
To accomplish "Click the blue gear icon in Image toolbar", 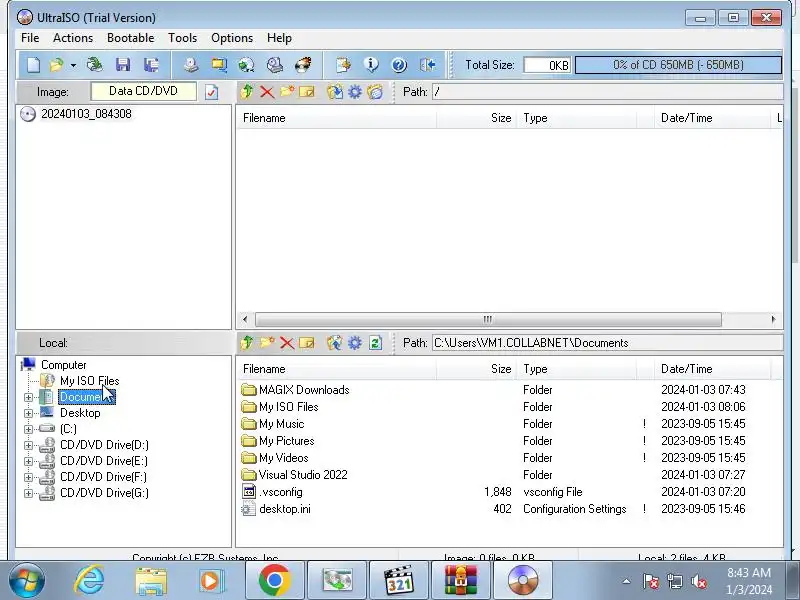I will click(355, 92).
